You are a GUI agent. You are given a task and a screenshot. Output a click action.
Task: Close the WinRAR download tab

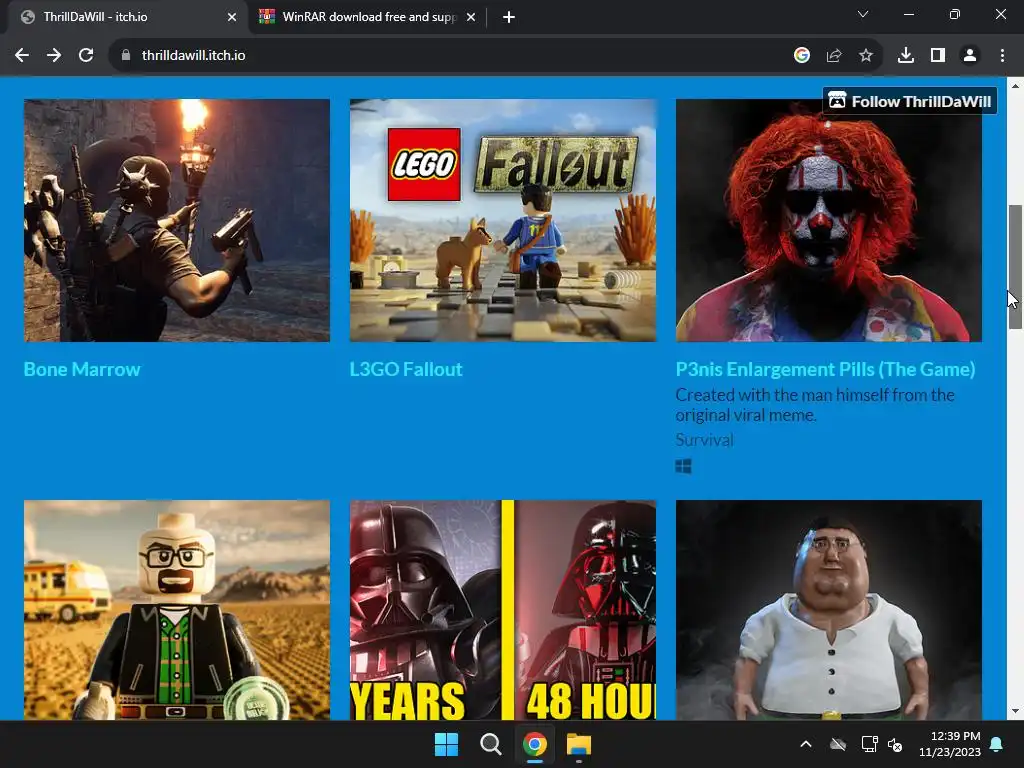[x=471, y=17]
